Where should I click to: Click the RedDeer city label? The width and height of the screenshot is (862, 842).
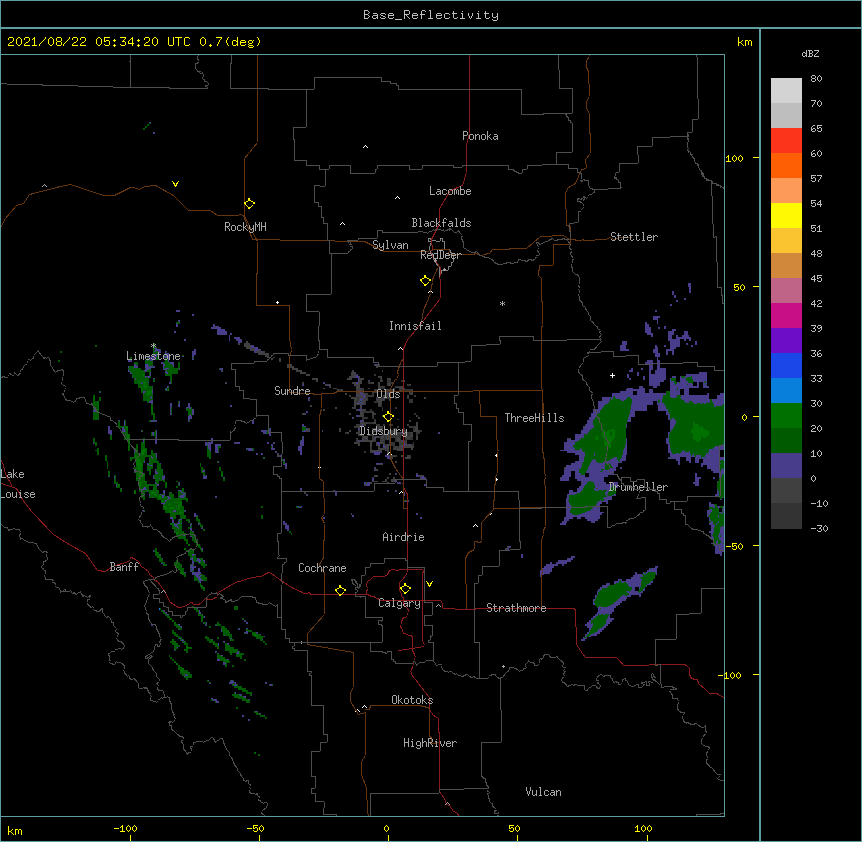tap(440, 255)
